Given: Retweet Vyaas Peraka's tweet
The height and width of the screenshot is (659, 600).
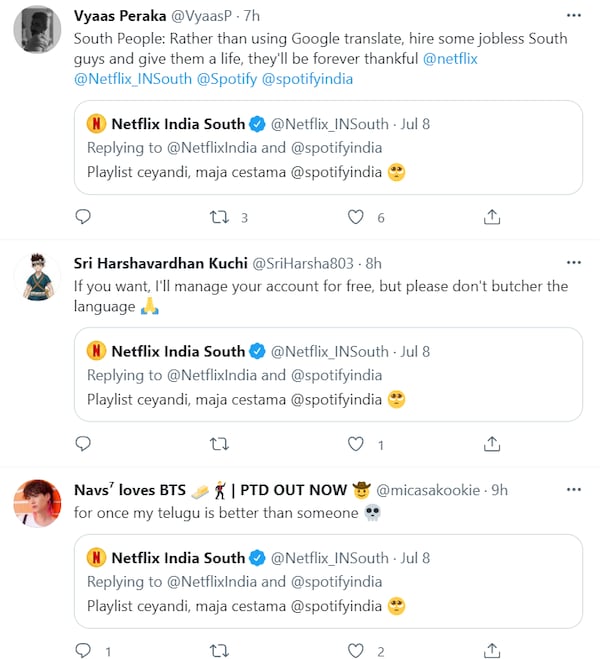Looking at the screenshot, I should point(219,217).
